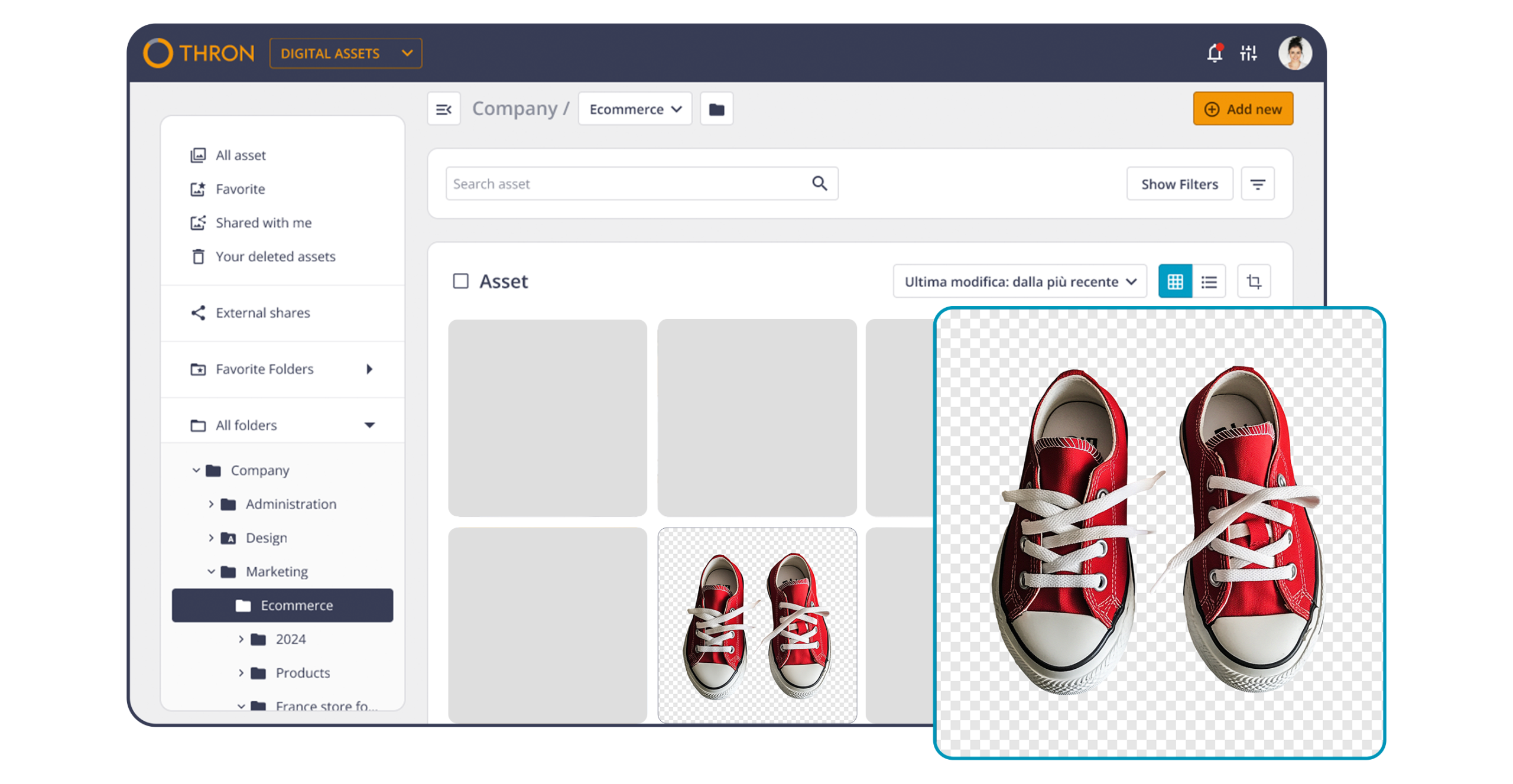Open the Ecommerce breadcrumb dropdown

(x=635, y=109)
